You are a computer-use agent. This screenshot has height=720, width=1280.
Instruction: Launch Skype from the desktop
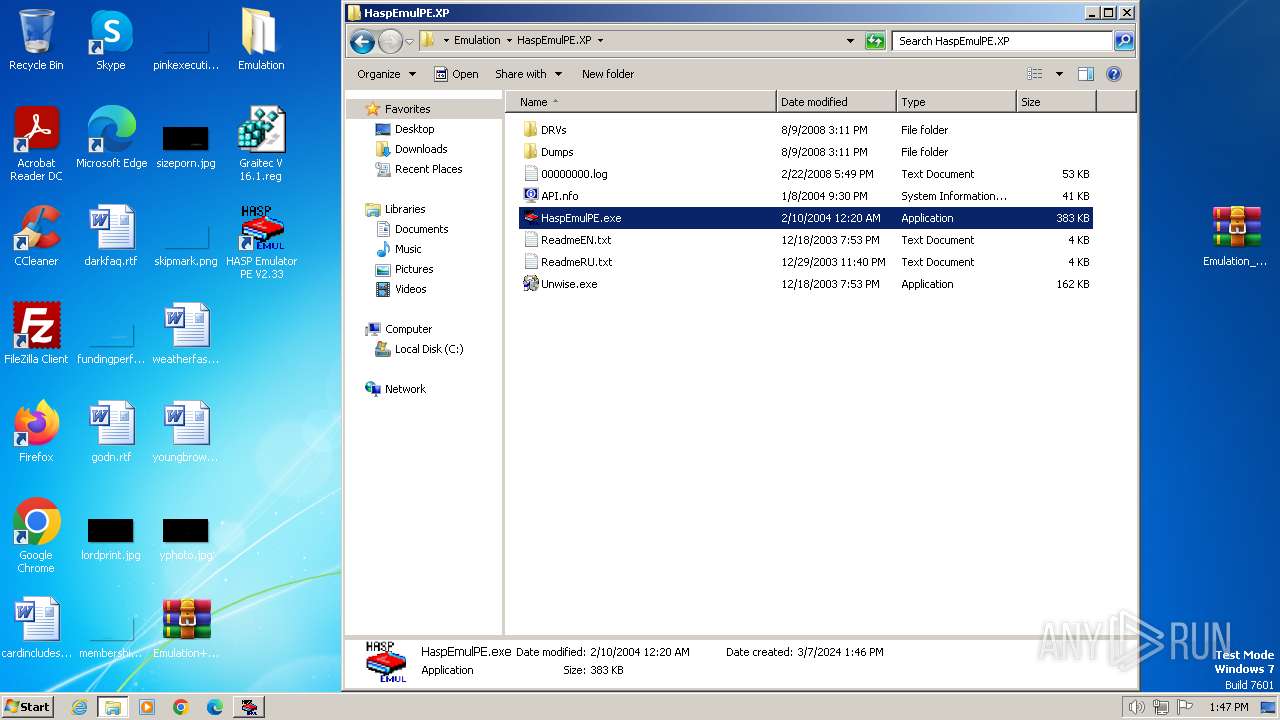(111, 40)
